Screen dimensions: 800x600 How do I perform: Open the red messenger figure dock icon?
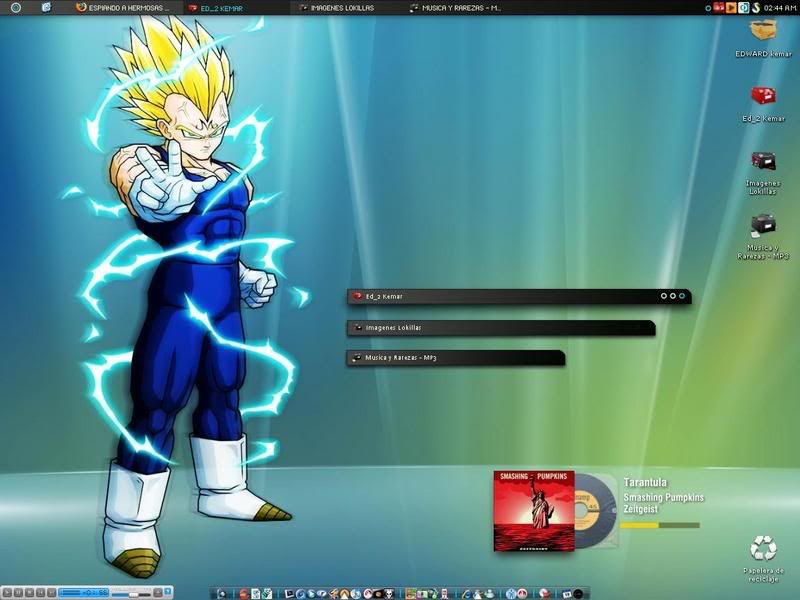(x=522, y=594)
